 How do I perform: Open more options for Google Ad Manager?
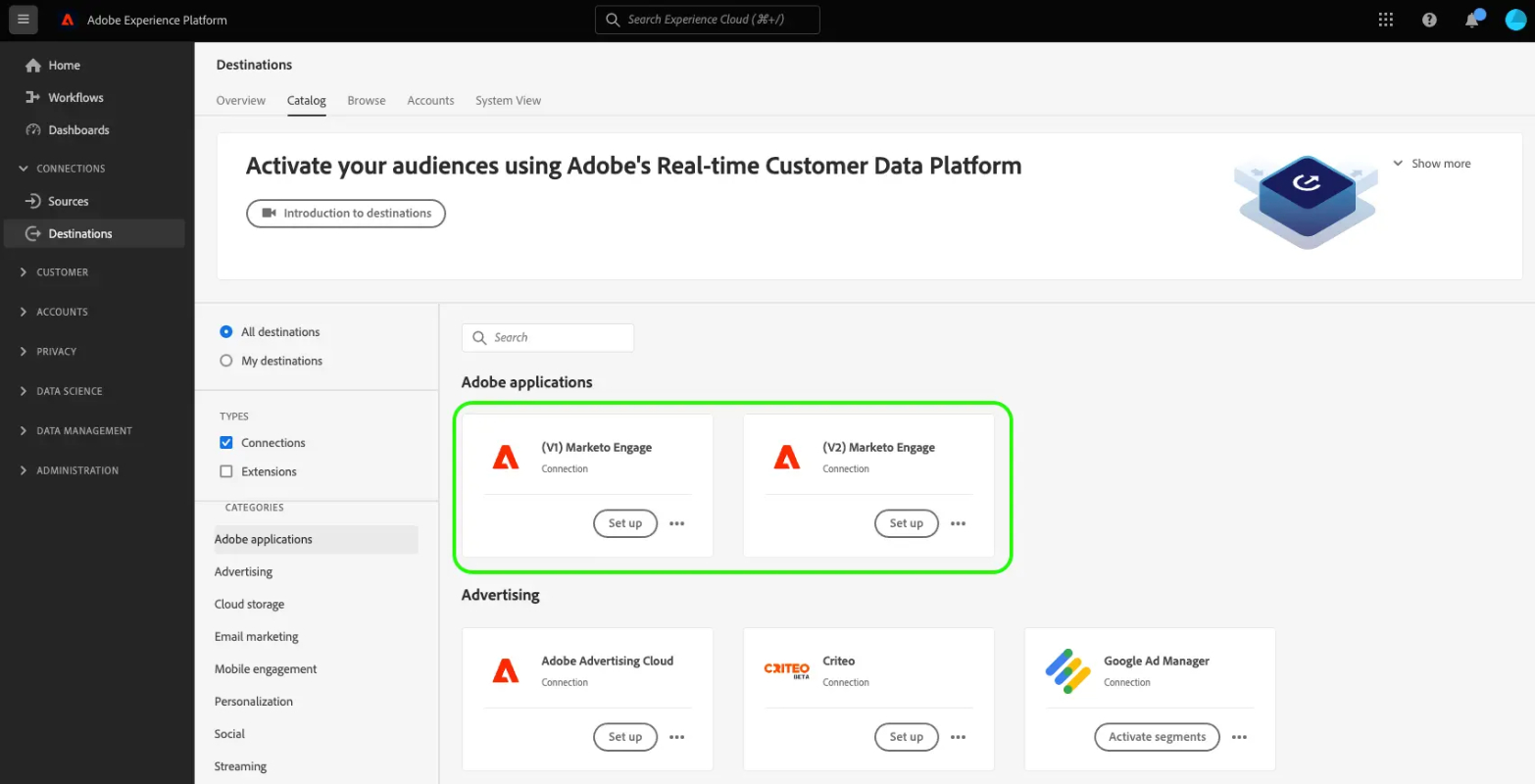(x=1240, y=738)
